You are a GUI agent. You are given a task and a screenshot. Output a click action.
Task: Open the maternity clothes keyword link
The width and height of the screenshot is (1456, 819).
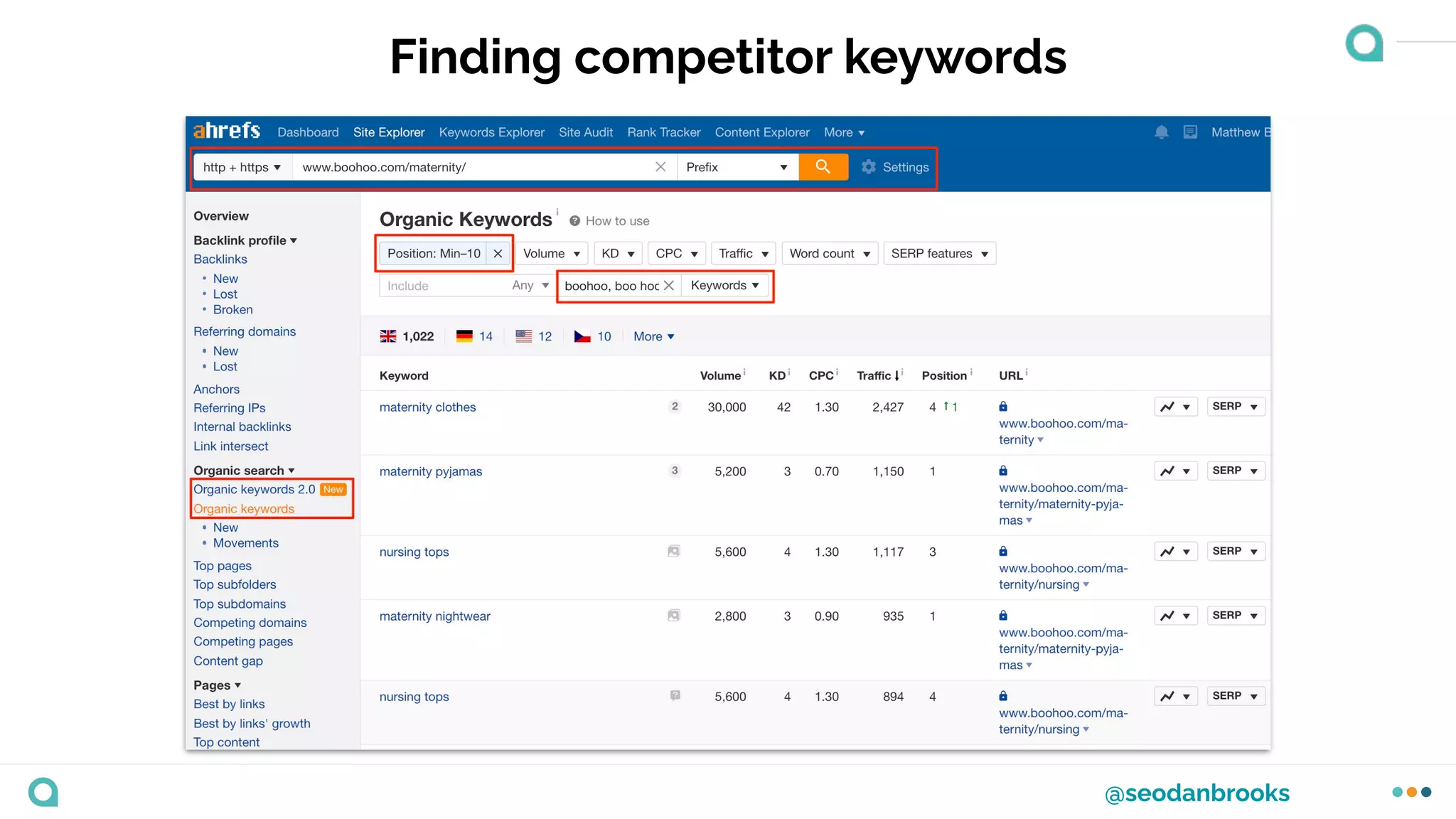coord(427,407)
